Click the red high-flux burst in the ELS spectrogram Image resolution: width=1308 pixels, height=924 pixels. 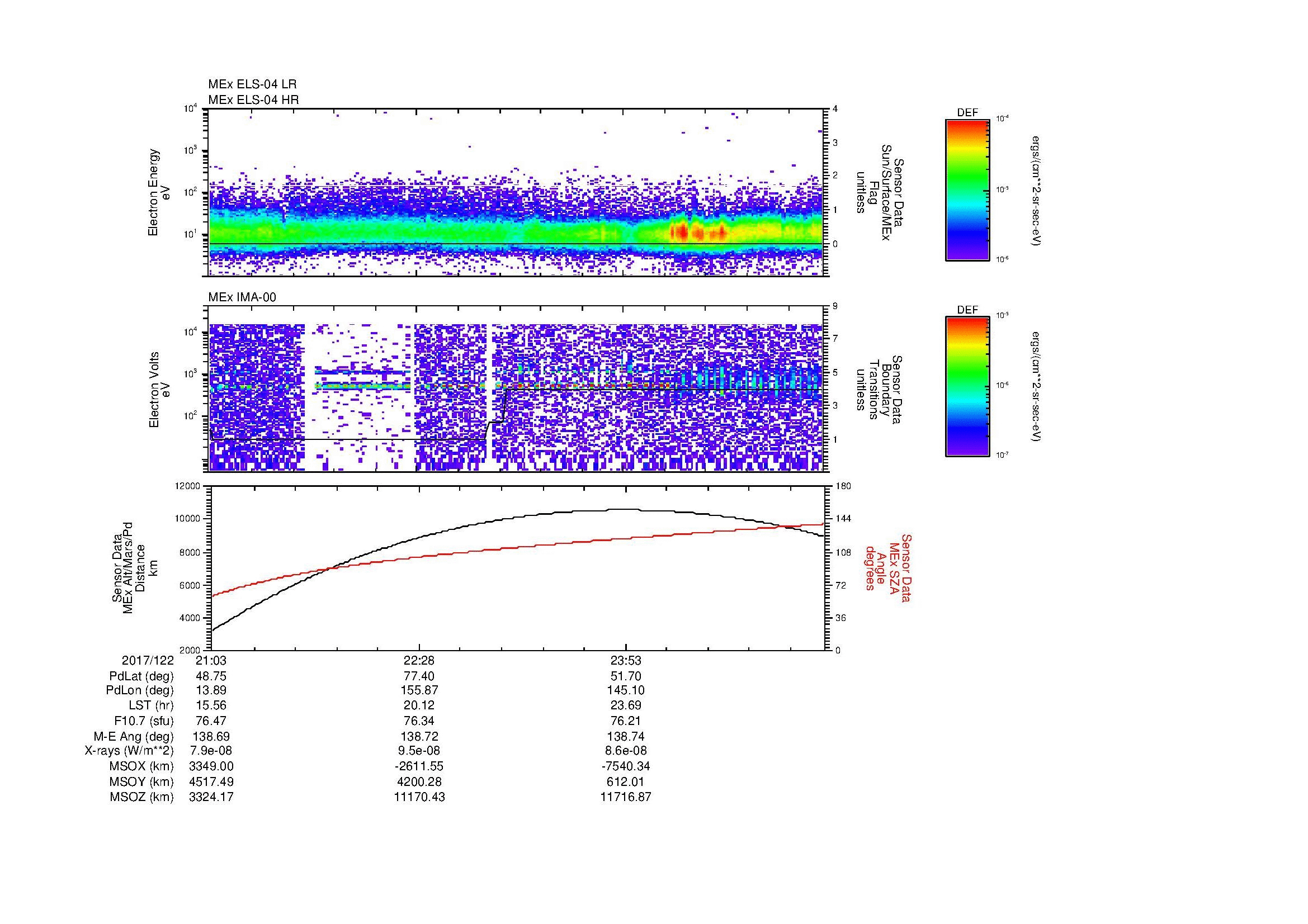coord(698,232)
